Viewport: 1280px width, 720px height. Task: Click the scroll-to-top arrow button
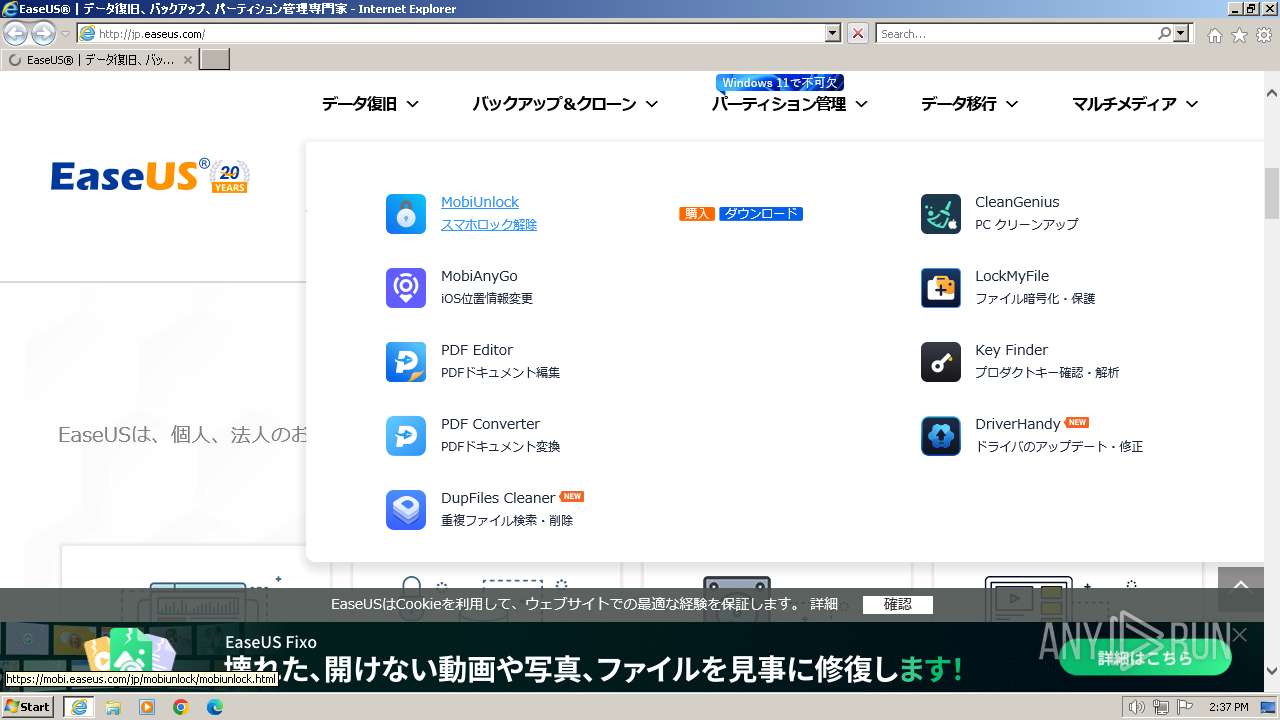[1241, 588]
